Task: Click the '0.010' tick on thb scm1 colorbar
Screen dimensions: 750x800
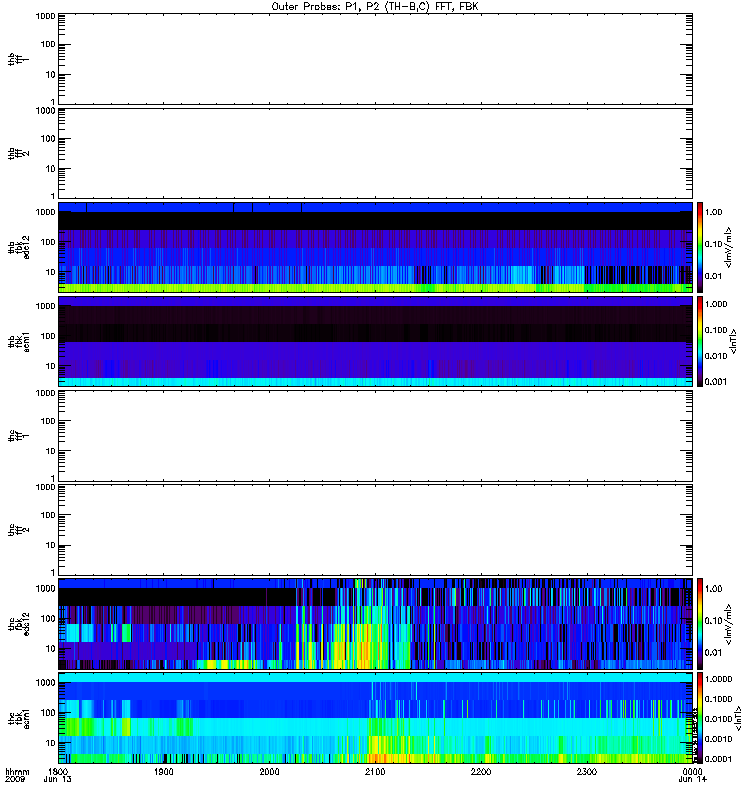Action: 716,356
